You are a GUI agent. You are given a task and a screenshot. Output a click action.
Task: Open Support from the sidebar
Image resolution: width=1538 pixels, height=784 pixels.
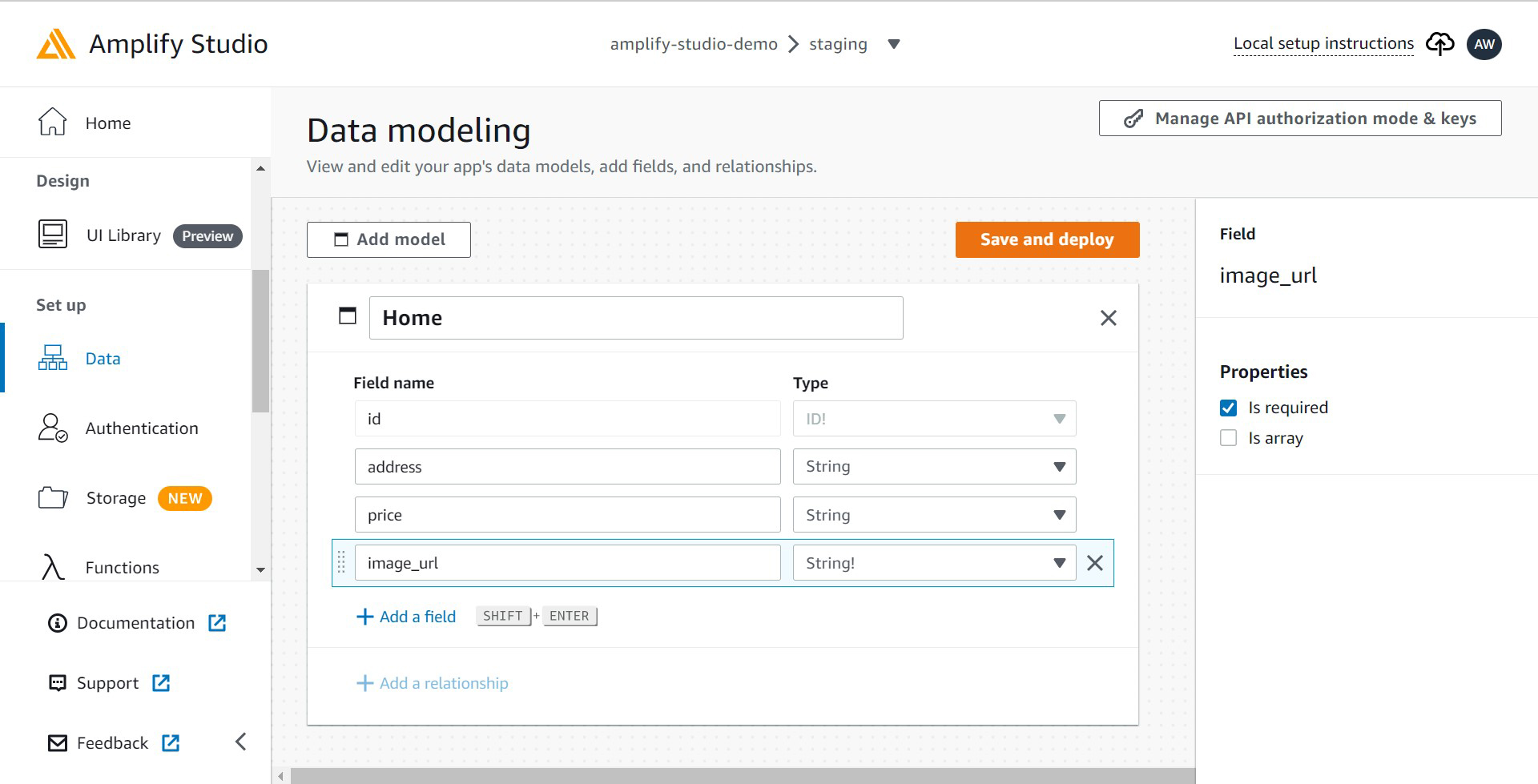[x=107, y=682]
